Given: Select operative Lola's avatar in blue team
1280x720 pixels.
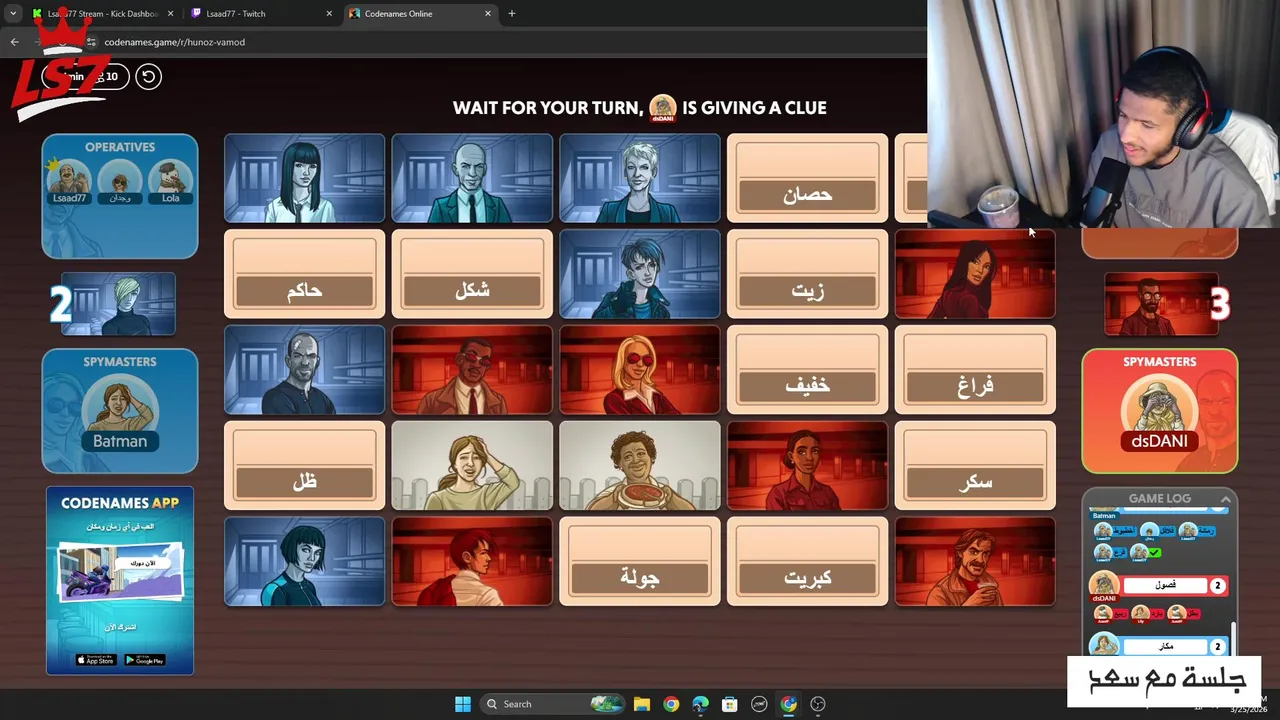Looking at the screenshot, I should coord(171,179).
